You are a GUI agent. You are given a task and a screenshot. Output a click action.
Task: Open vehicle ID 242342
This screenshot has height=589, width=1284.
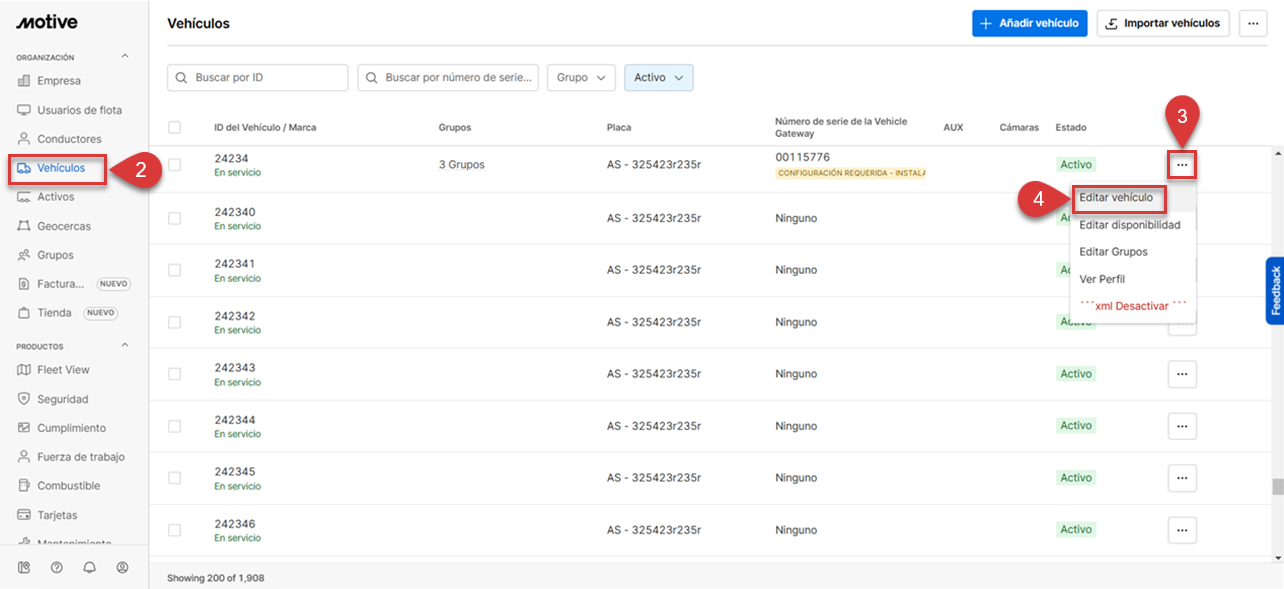(234, 316)
